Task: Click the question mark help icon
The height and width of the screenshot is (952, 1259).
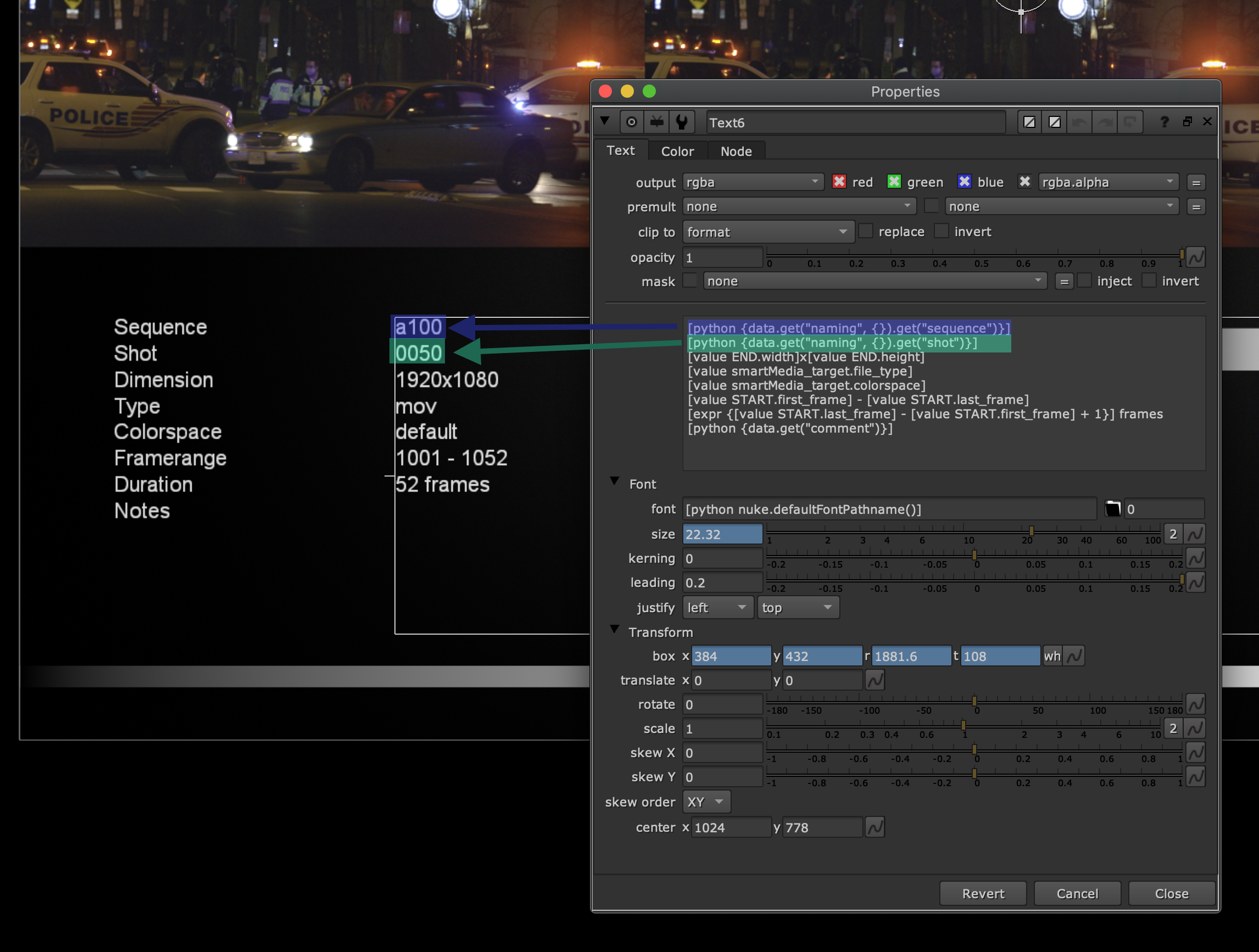Action: click(1164, 122)
